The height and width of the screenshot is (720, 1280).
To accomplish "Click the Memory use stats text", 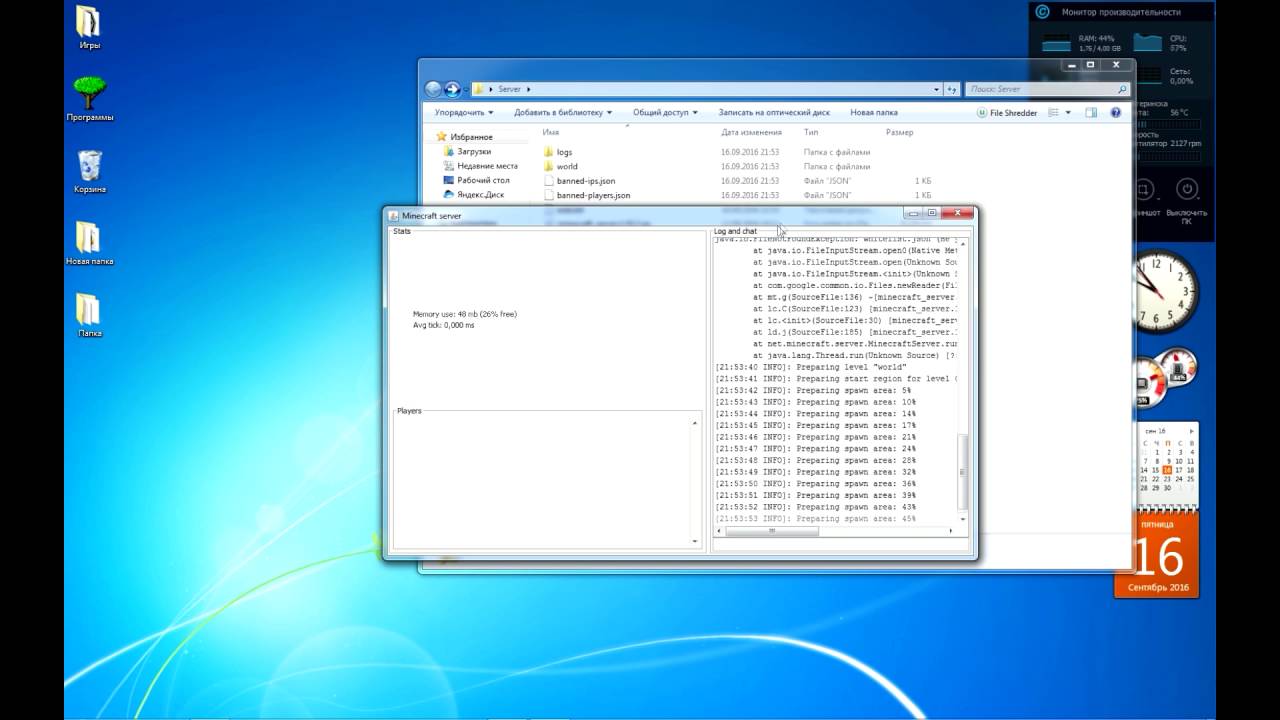I will click(464, 314).
